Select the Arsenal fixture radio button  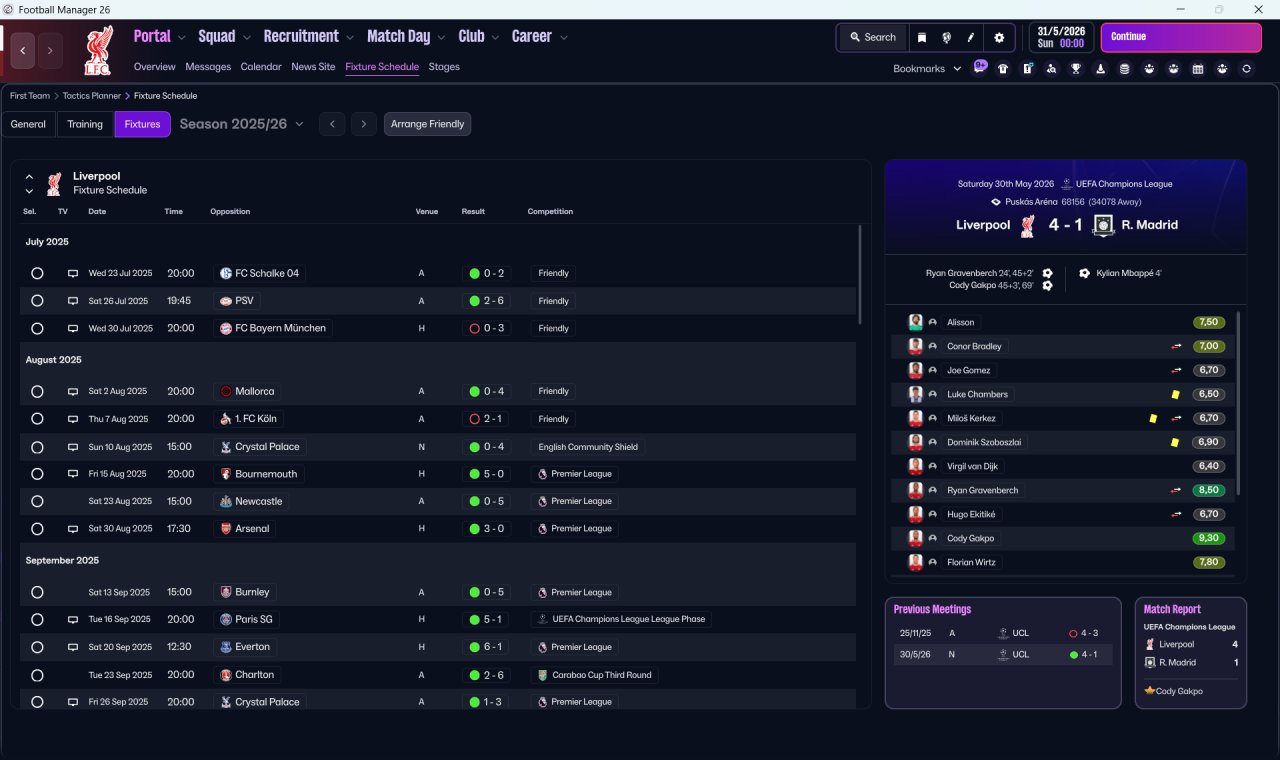coord(37,529)
